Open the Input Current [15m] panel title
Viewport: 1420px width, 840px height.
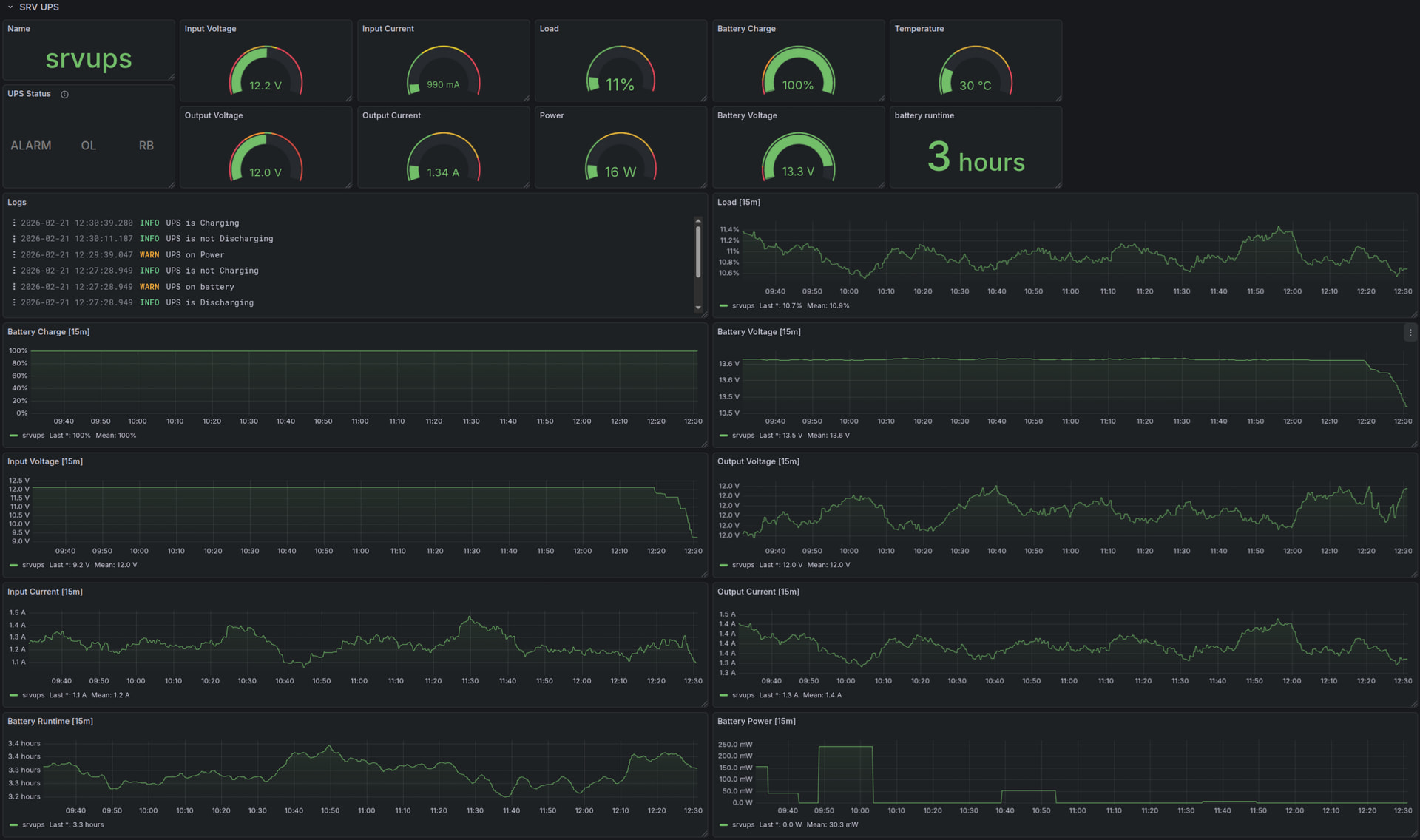pyautogui.click(x=45, y=592)
